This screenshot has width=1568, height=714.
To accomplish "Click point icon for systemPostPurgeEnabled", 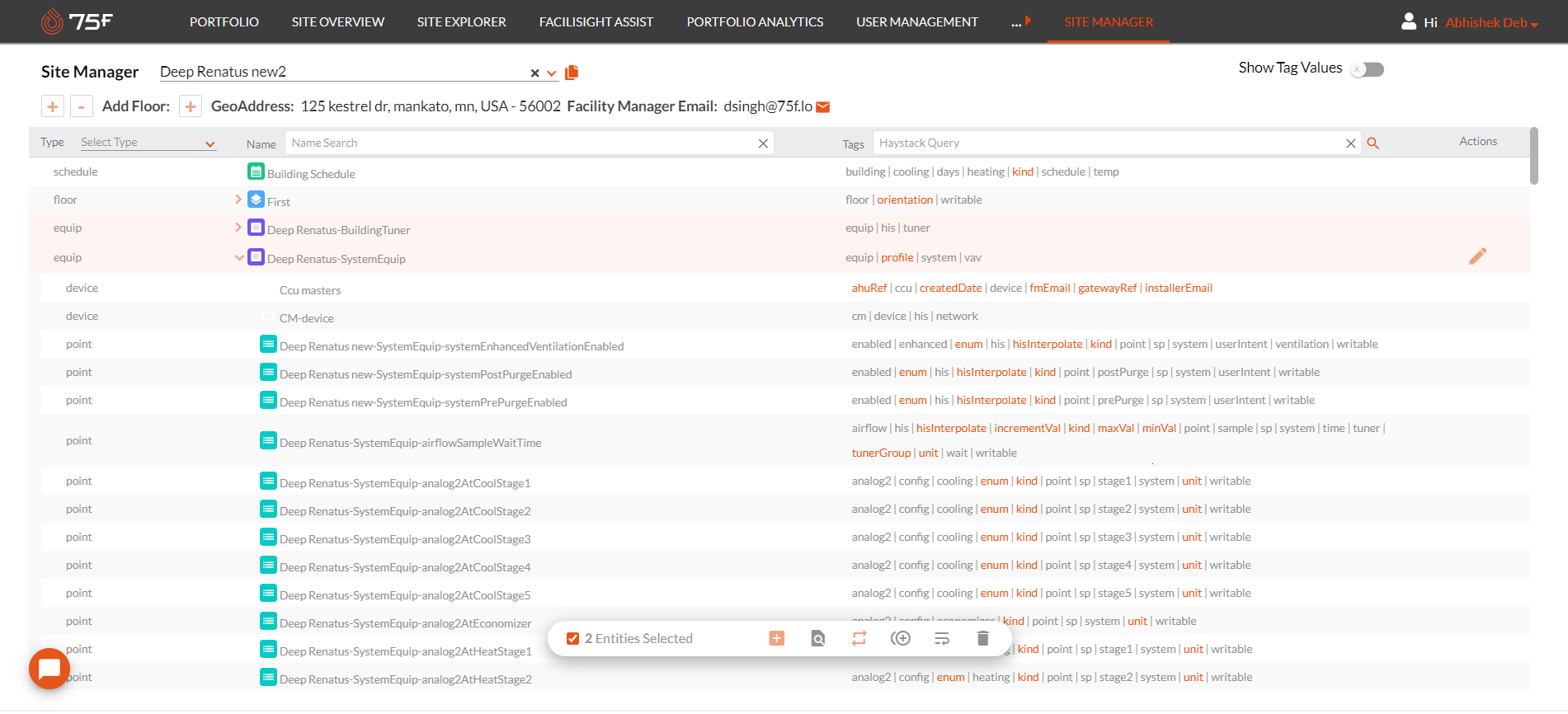I will [268, 372].
